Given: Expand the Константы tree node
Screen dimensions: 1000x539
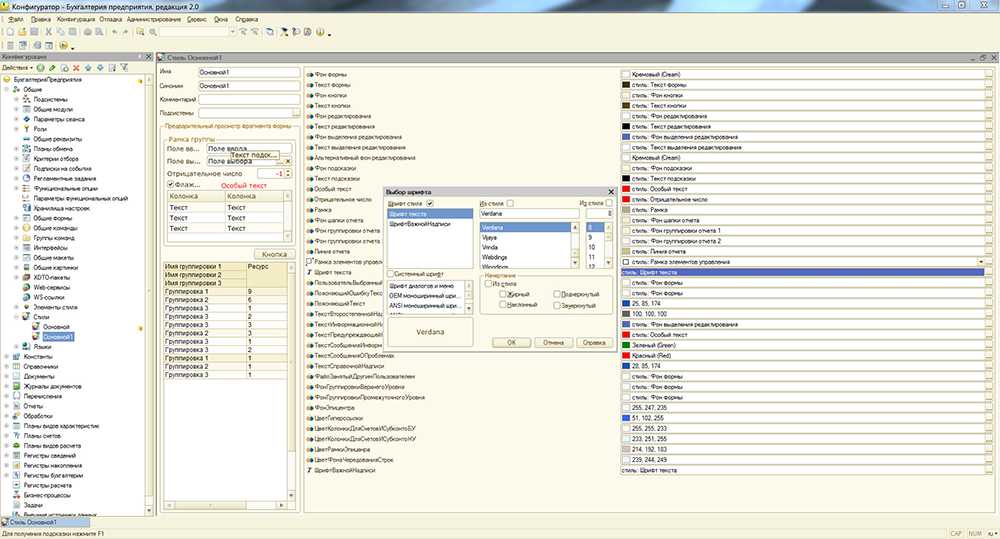Looking at the screenshot, I should (7, 355).
